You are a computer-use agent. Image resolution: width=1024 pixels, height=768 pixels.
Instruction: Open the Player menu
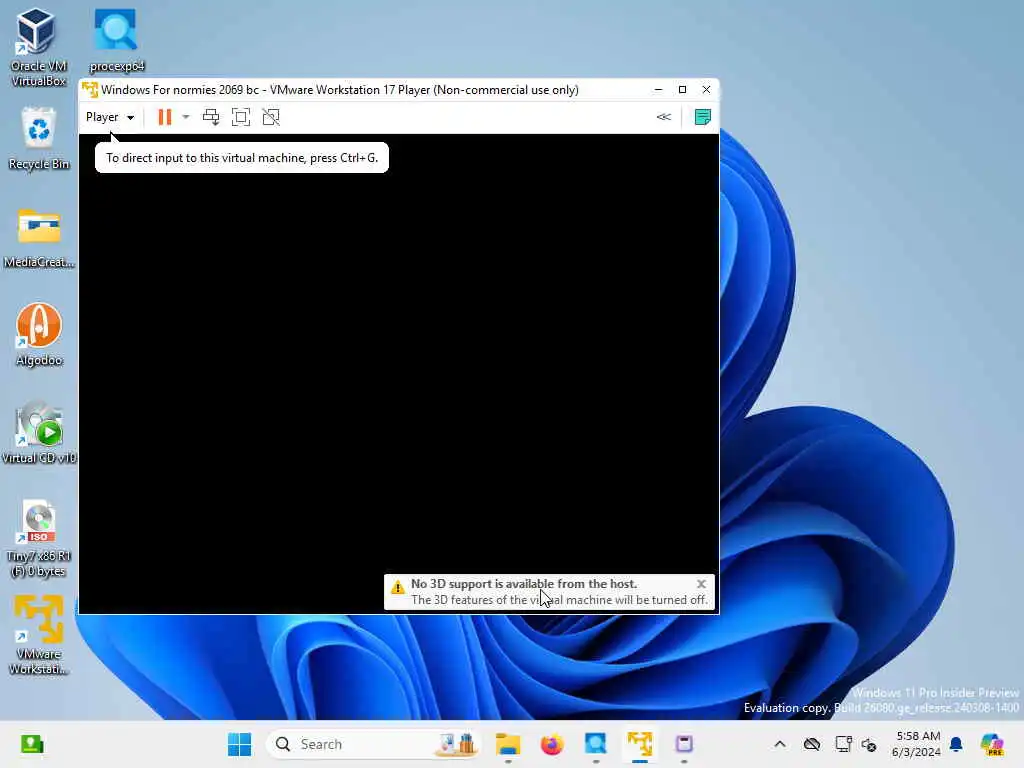(x=110, y=117)
